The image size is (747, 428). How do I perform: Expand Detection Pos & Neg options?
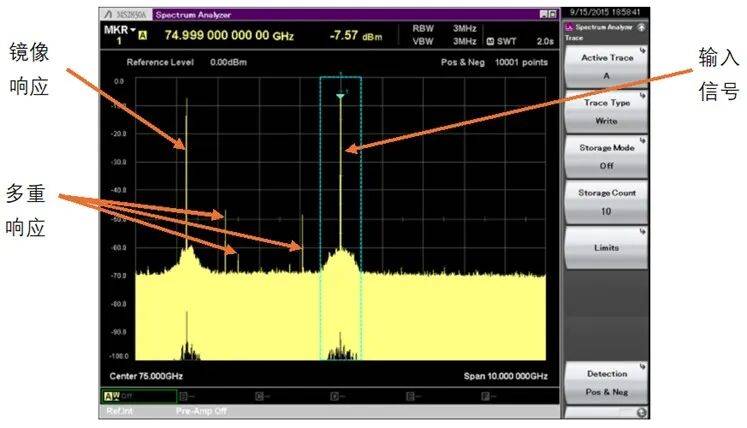pos(608,381)
